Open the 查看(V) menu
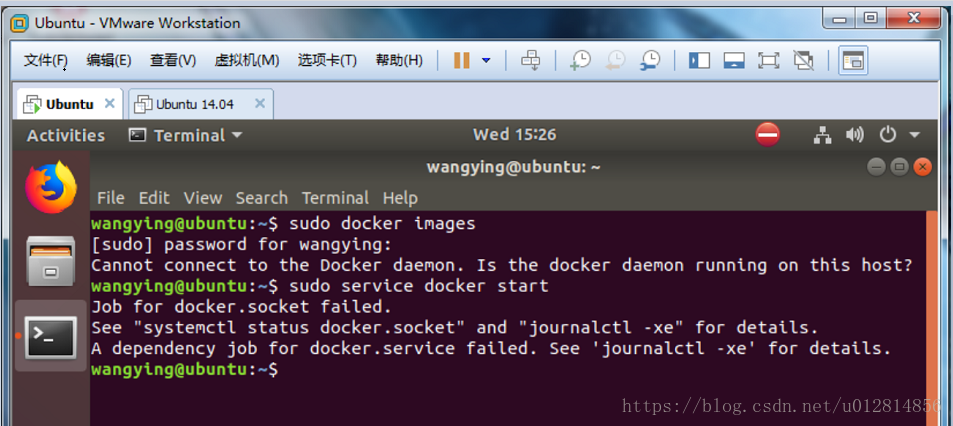This screenshot has height=426, width=953. tap(173, 60)
